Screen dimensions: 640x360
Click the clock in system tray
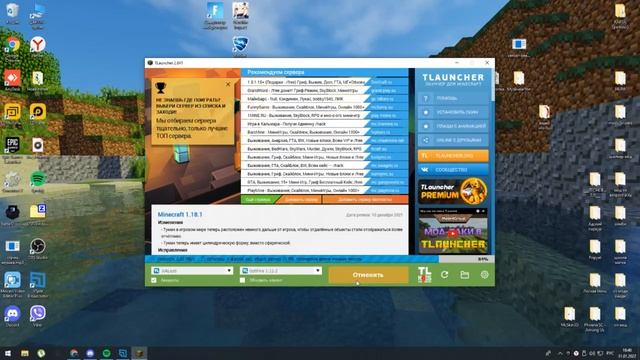[x=626, y=353]
